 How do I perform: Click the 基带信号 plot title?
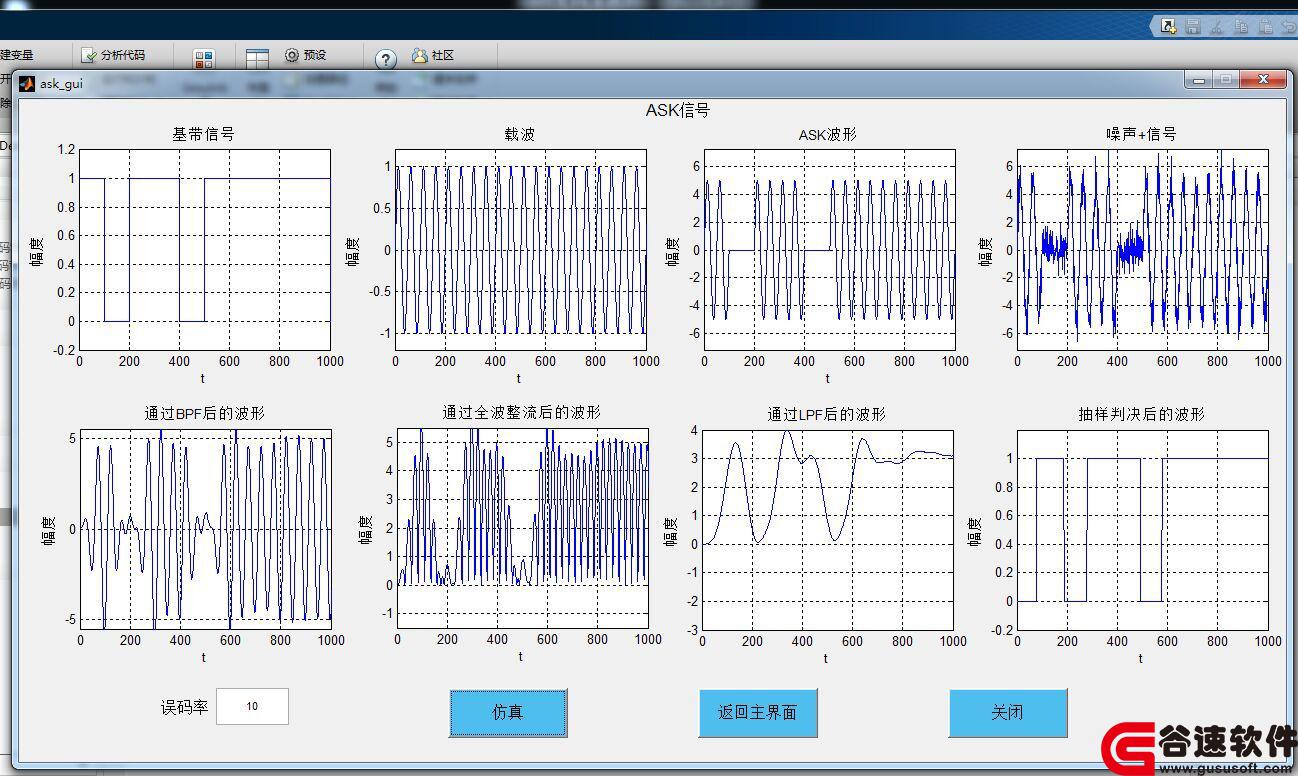[x=204, y=134]
